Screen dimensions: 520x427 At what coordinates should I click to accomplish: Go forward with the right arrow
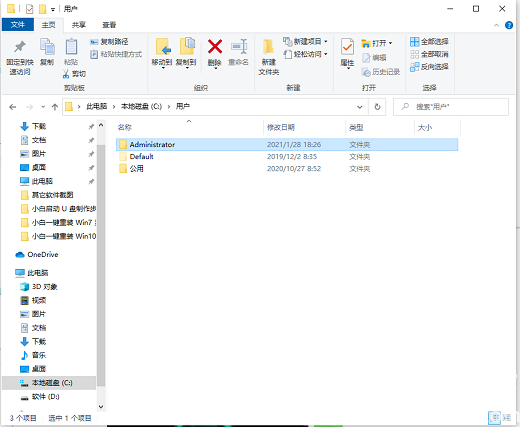pos(29,107)
